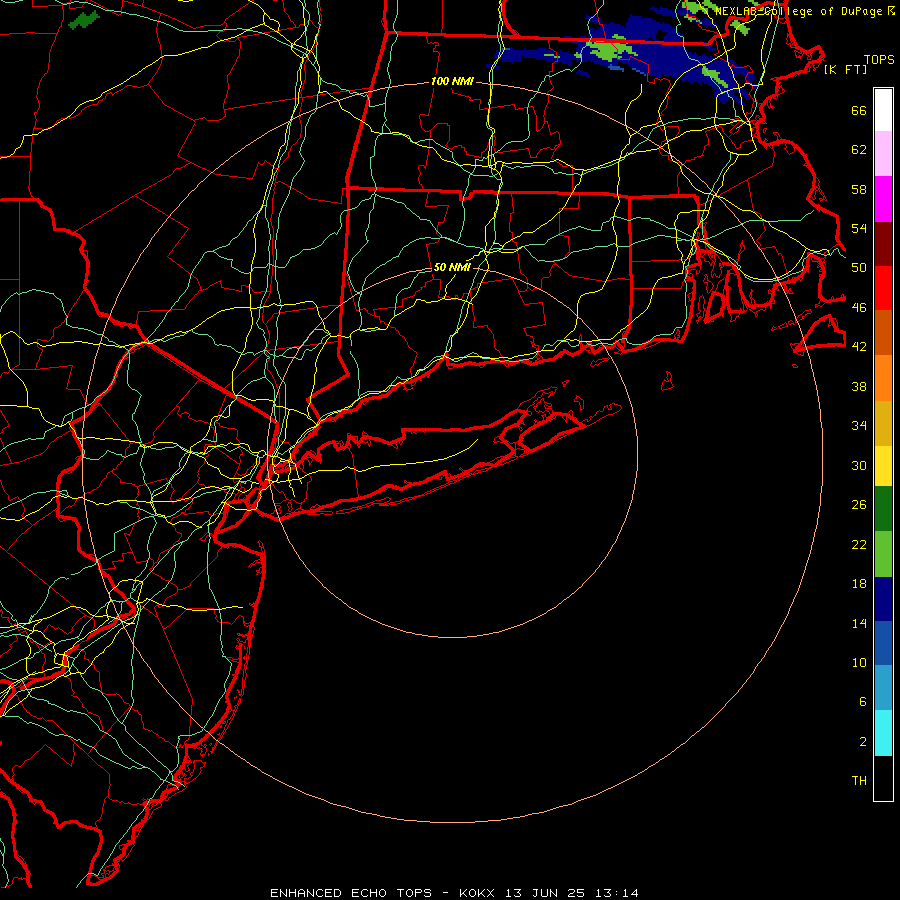
Task: Click the "TH" threshold legend label
Action: coord(859,781)
